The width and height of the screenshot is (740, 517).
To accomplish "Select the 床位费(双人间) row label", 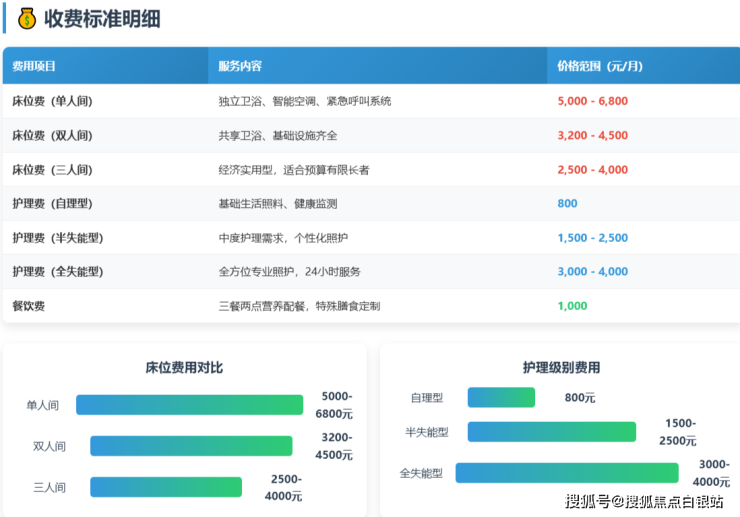I will click(x=52, y=135).
